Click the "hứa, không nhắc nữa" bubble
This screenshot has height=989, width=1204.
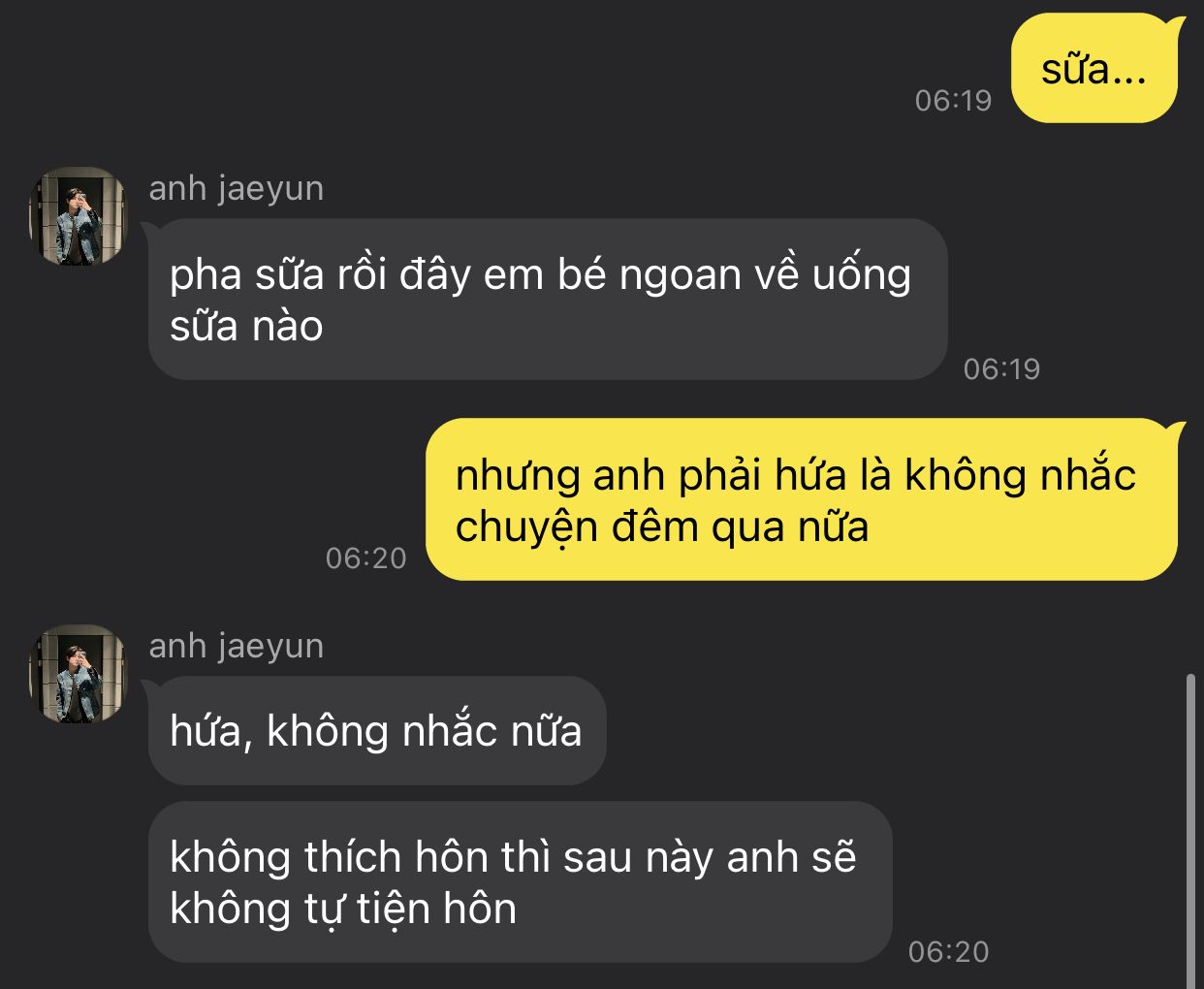pos(376,730)
